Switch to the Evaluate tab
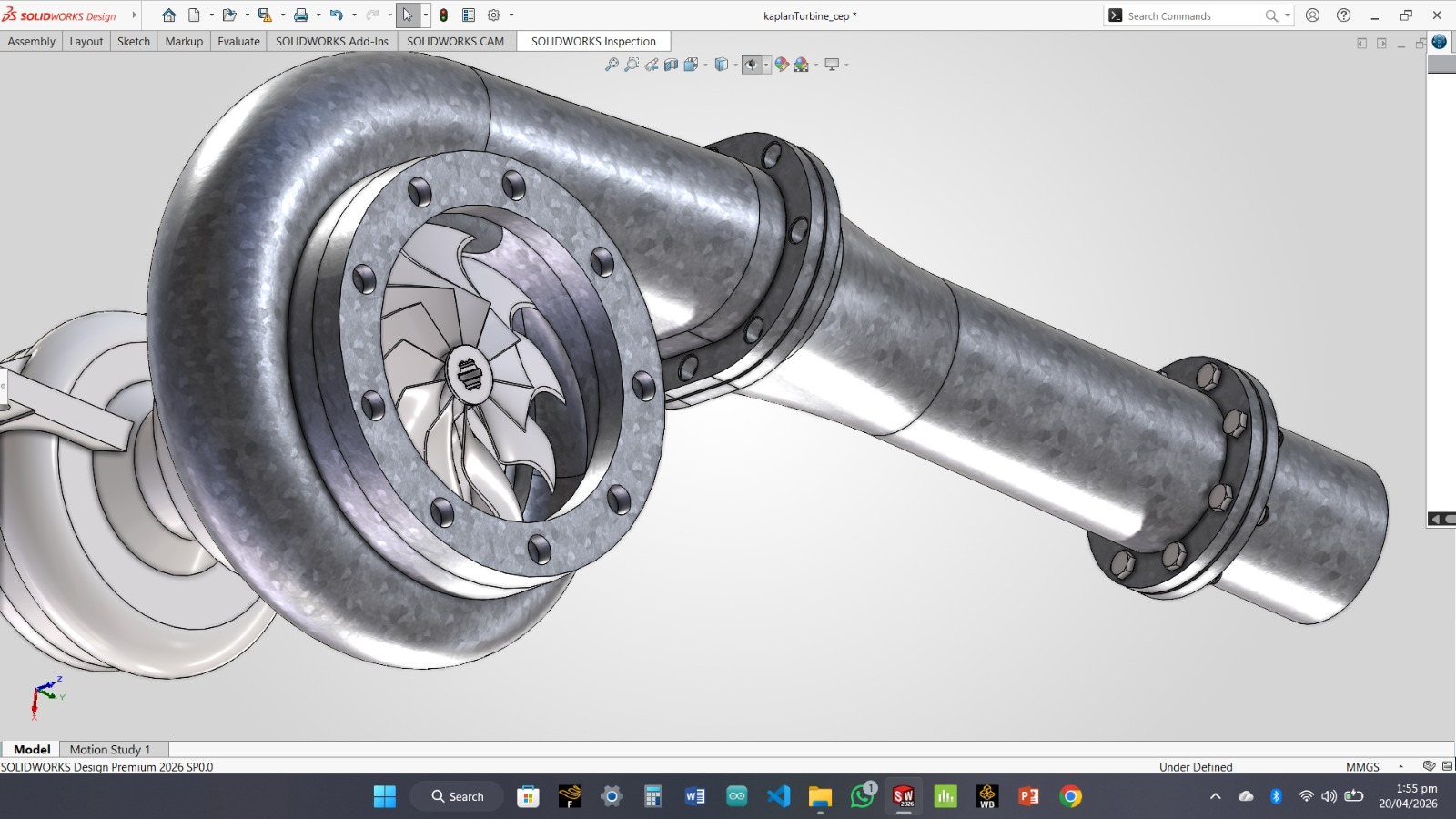The image size is (1456, 819). coord(238,42)
